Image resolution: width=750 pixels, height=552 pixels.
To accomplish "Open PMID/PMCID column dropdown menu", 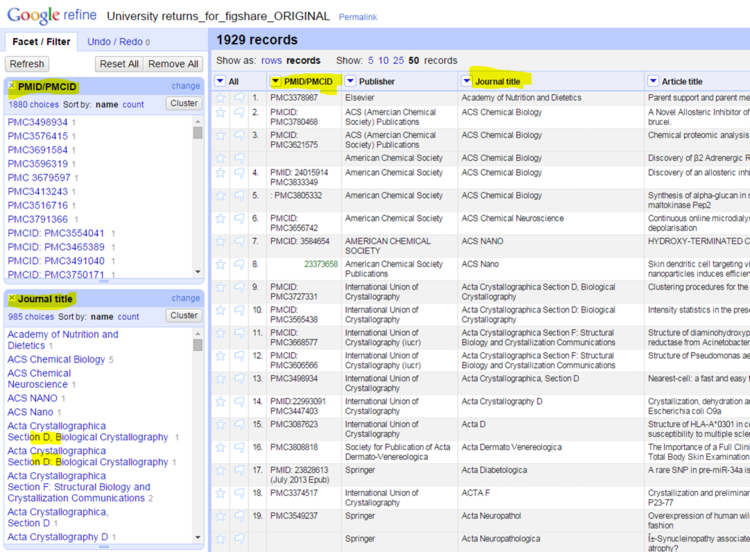I will tap(276, 81).
